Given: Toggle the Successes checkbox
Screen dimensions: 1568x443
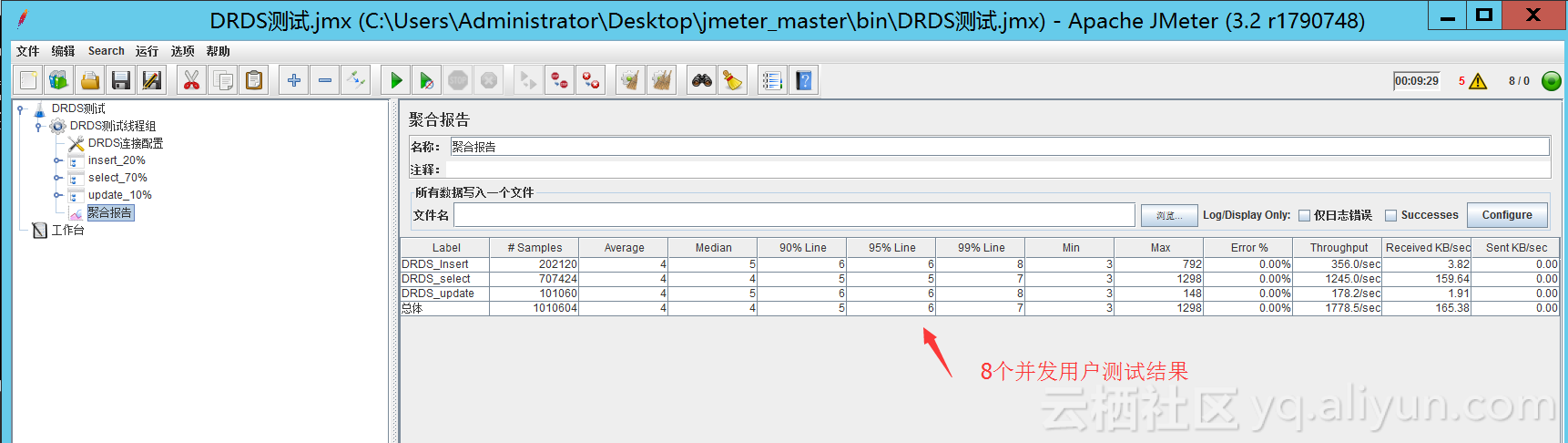Looking at the screenshot, I should (x=1390, y=216).
